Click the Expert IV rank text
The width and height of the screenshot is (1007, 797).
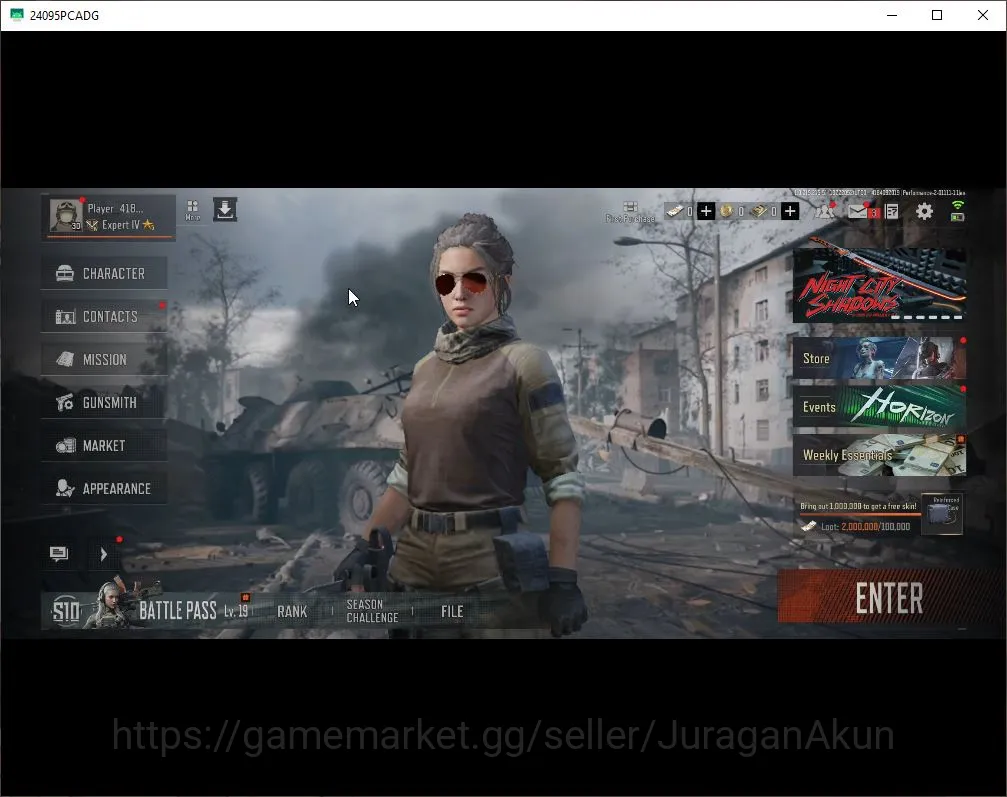(x=121, y=225)
